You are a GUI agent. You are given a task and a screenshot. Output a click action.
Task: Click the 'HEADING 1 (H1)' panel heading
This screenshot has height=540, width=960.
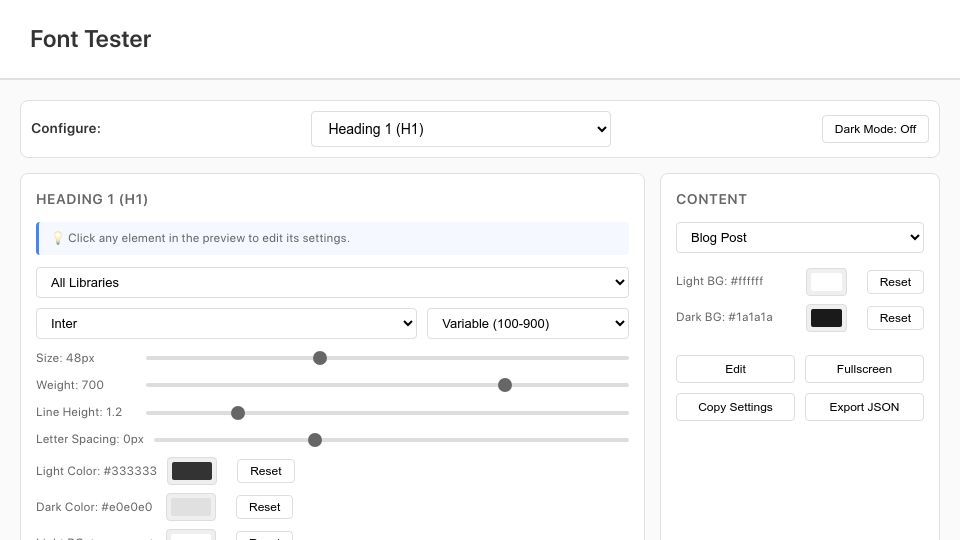pos(92,199)
